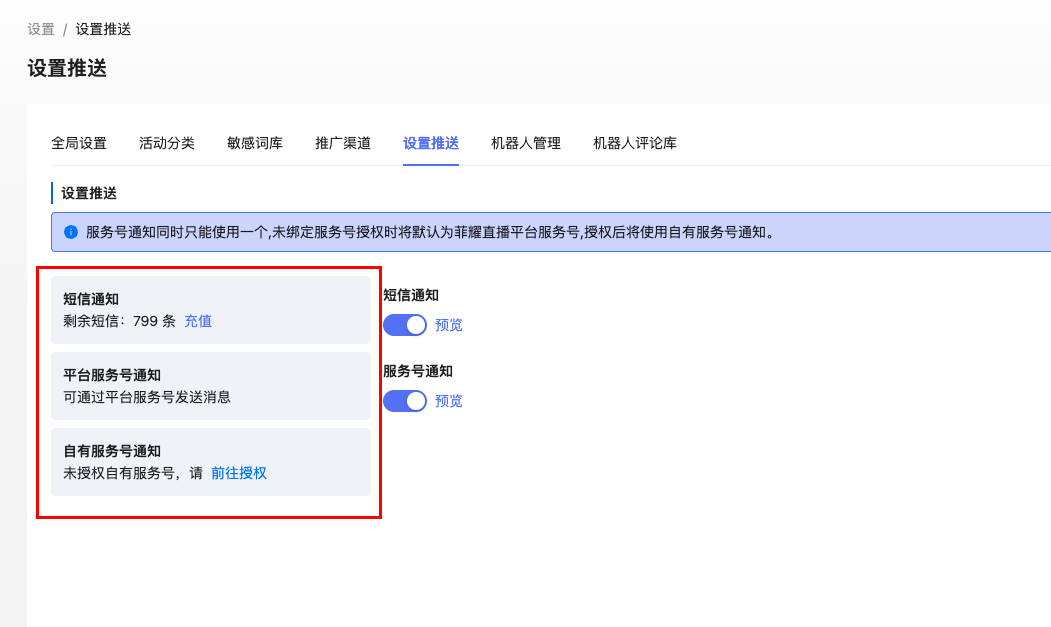Go to the 敏感词库 tab
Viewport: 1051px width, 627px height.
point(255,143)
